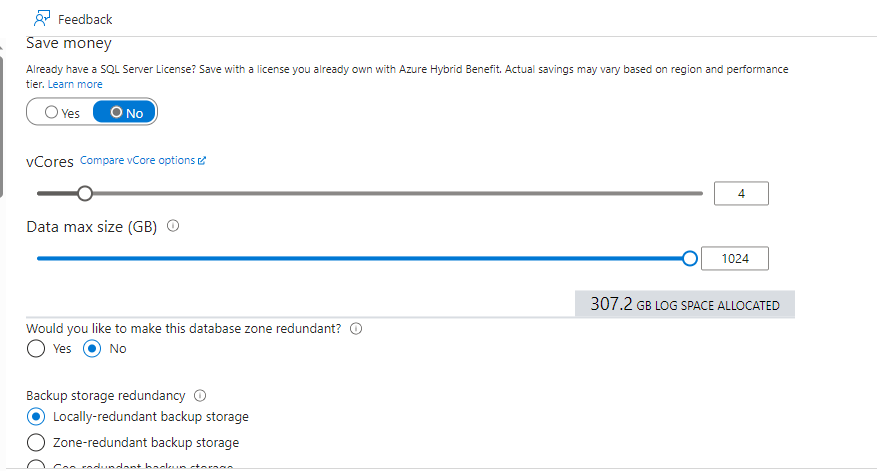Screen dimensions: 877x471
Task: Click the 1024 data size input field
Action: pyautogui.click(x=735, y=258)
